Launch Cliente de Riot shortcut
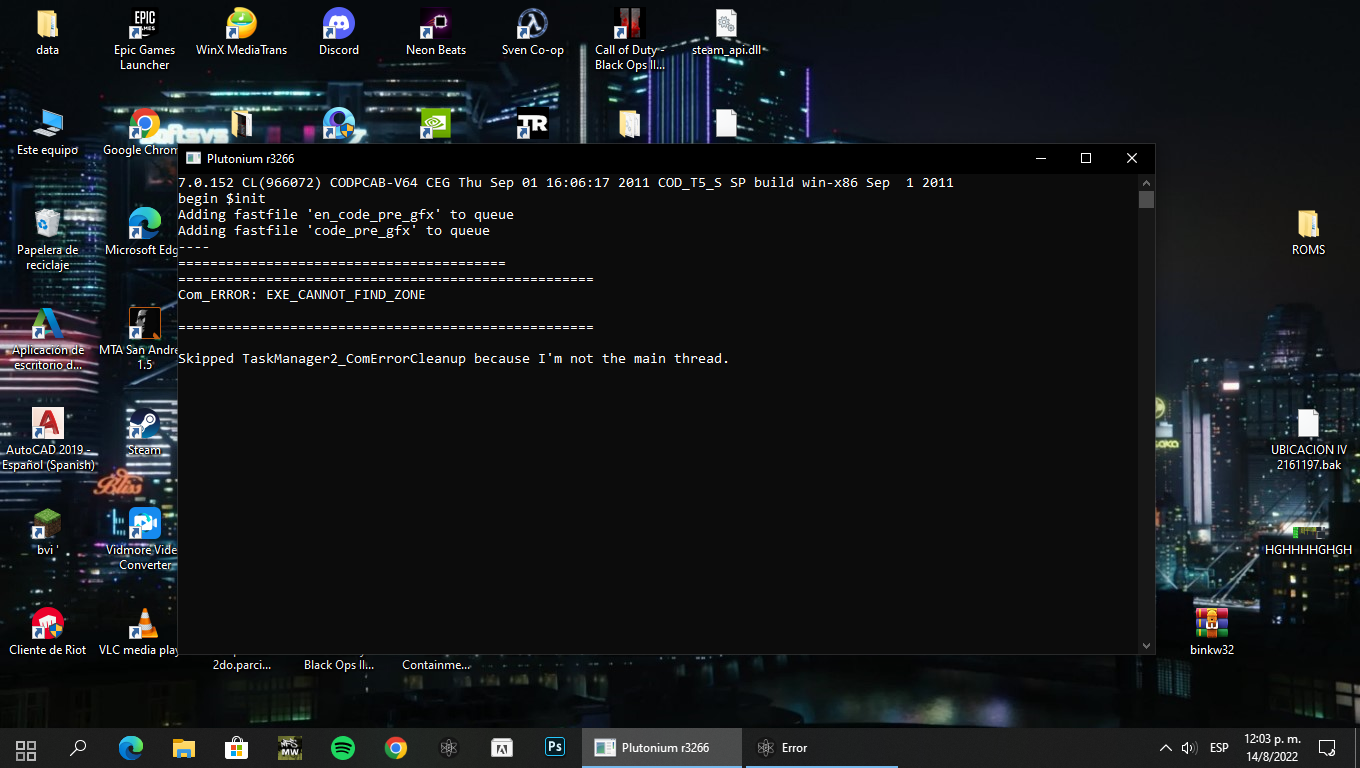1360x768 pixels. 47,632
